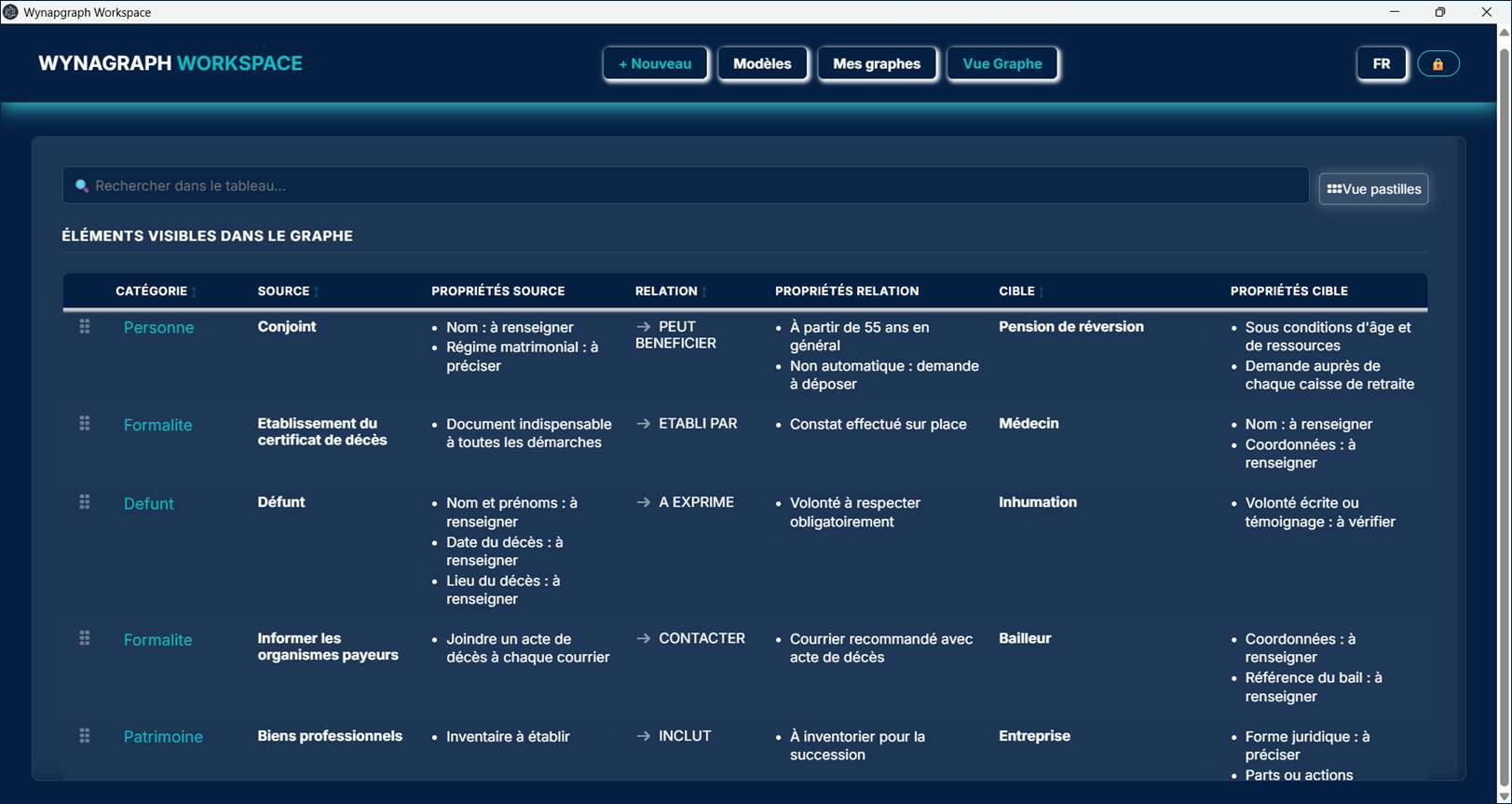Click the lock icon button in the header

point(1438,64)
